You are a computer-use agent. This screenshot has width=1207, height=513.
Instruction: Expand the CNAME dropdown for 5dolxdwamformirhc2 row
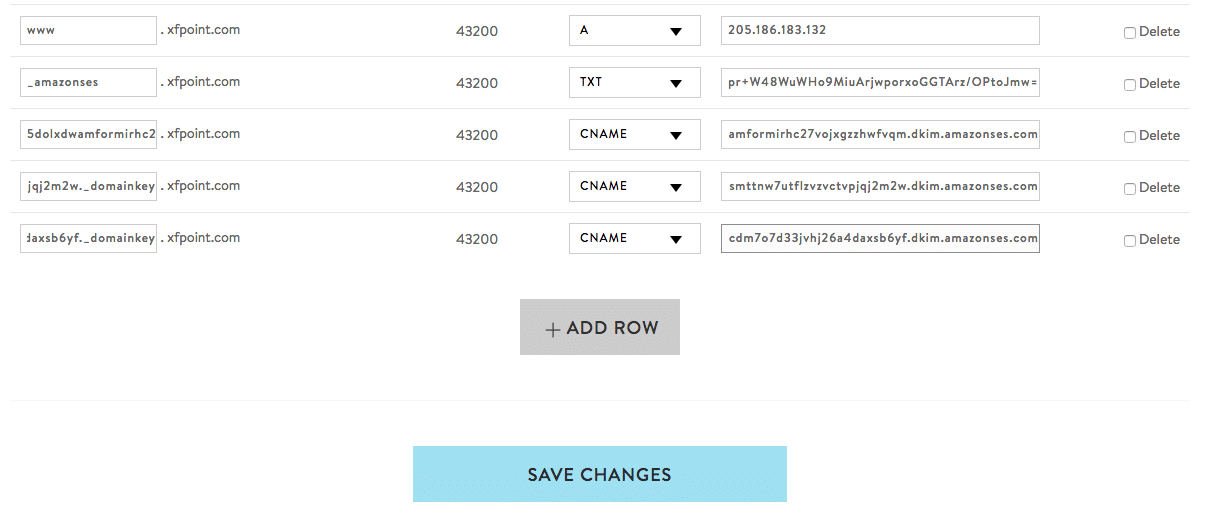(635, 134)
